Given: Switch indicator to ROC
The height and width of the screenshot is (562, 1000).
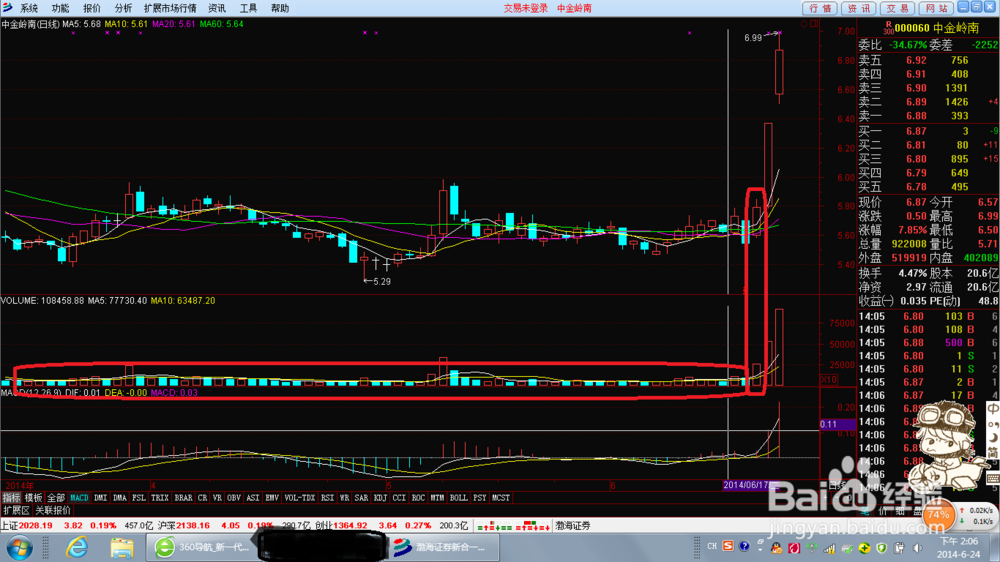Looking at the screenshot, I should (x=418, y=498).
